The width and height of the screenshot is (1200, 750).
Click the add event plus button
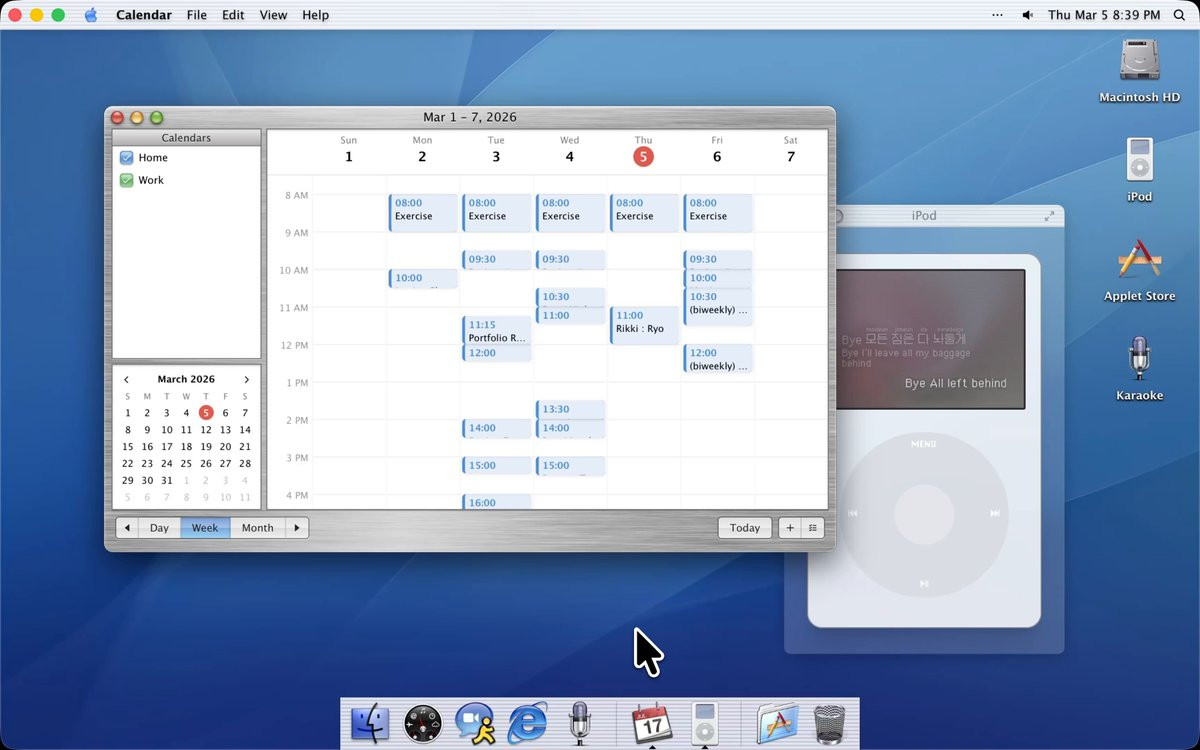[x=790, y=528]
